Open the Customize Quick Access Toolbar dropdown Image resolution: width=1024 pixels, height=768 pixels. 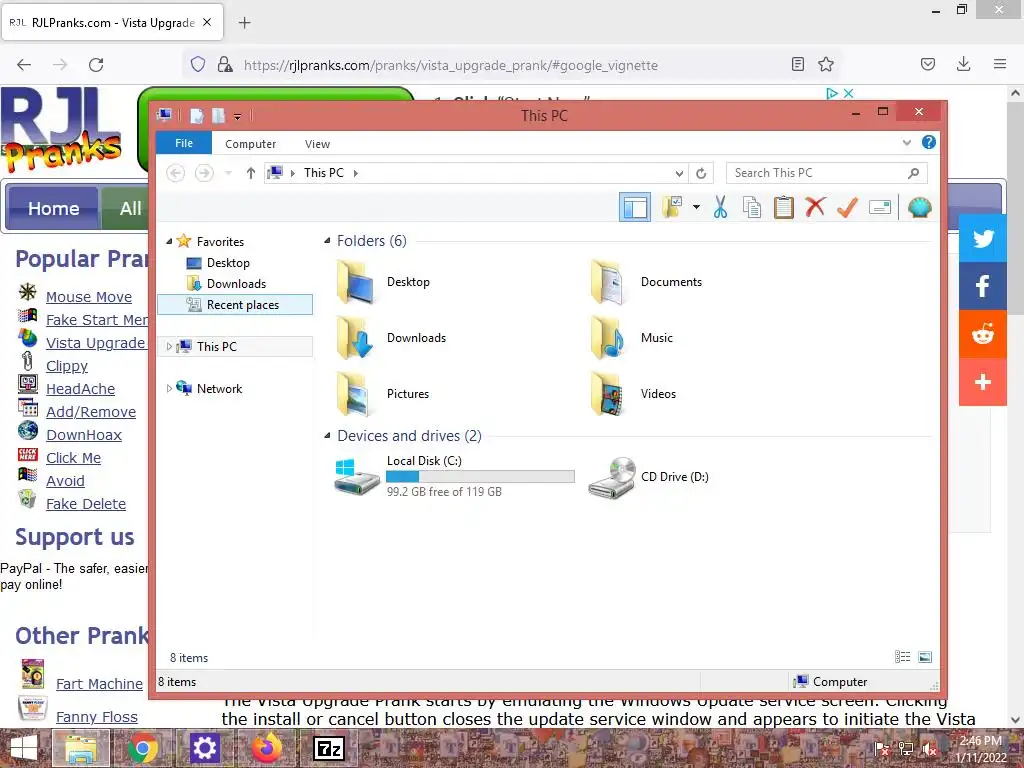[x=237, y=116]
